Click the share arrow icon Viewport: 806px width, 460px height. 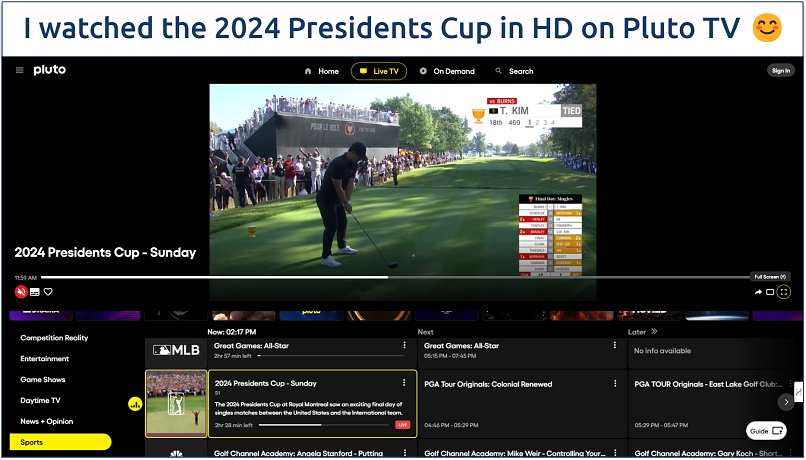[758, 292]
